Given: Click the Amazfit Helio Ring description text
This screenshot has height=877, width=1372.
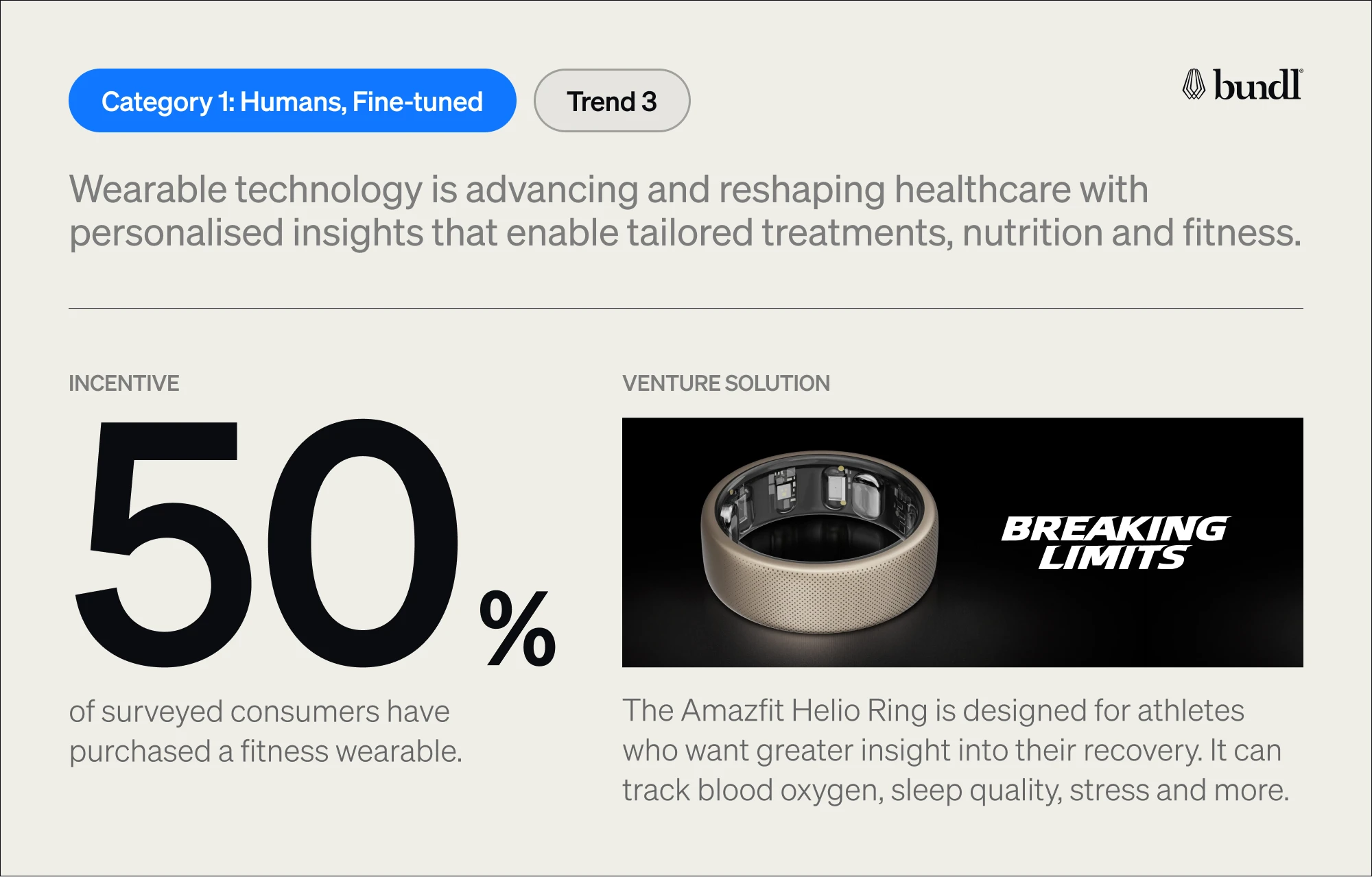Looking at the screenshot, I should (956, 750).
